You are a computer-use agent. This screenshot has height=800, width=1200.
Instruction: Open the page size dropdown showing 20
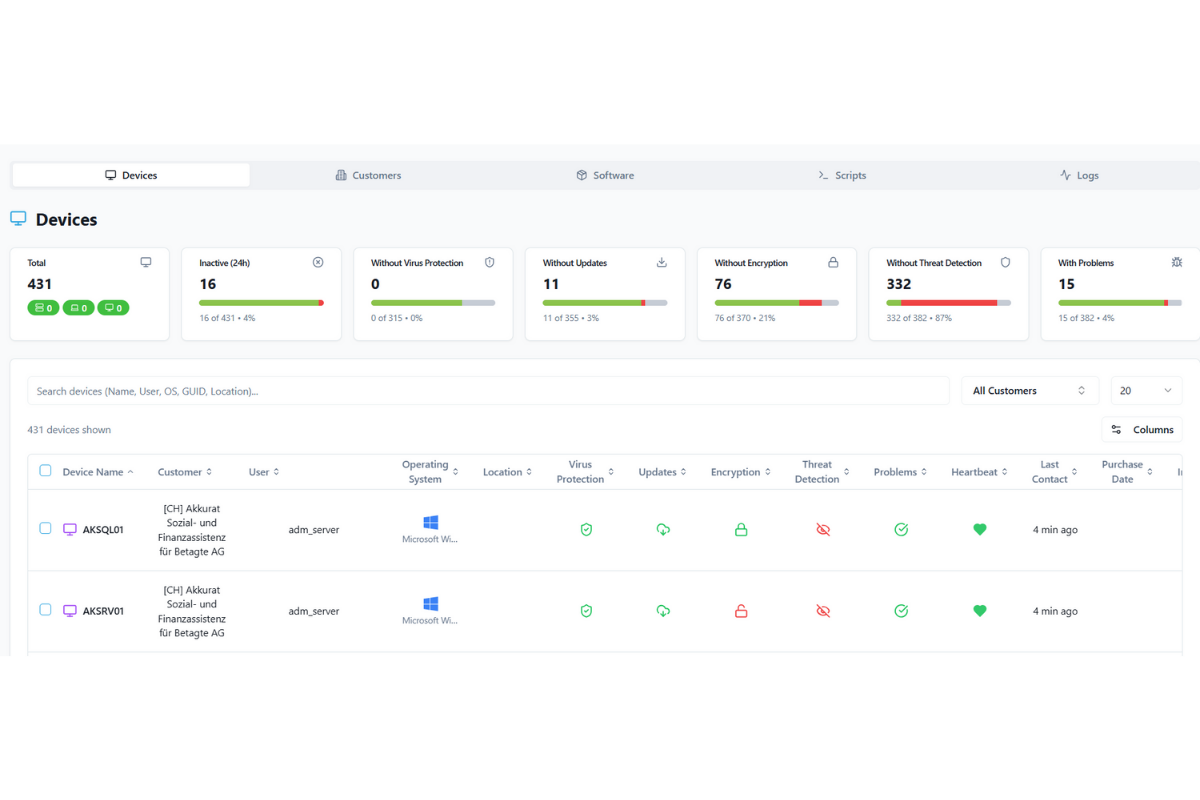(x=1146, y=391)
